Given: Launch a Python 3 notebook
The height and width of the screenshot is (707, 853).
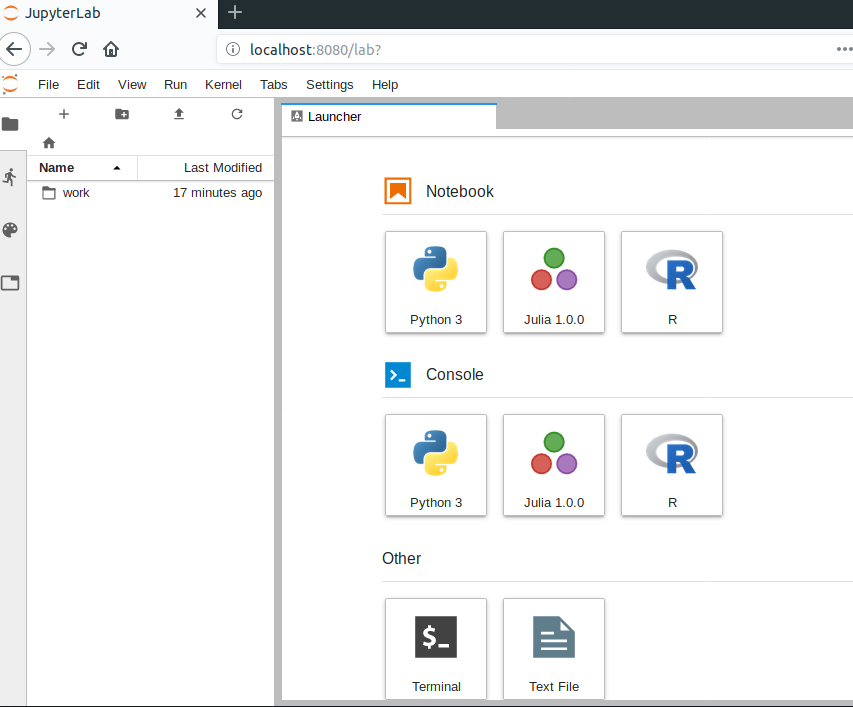Looking at the screenshot, I should point(436,282).
